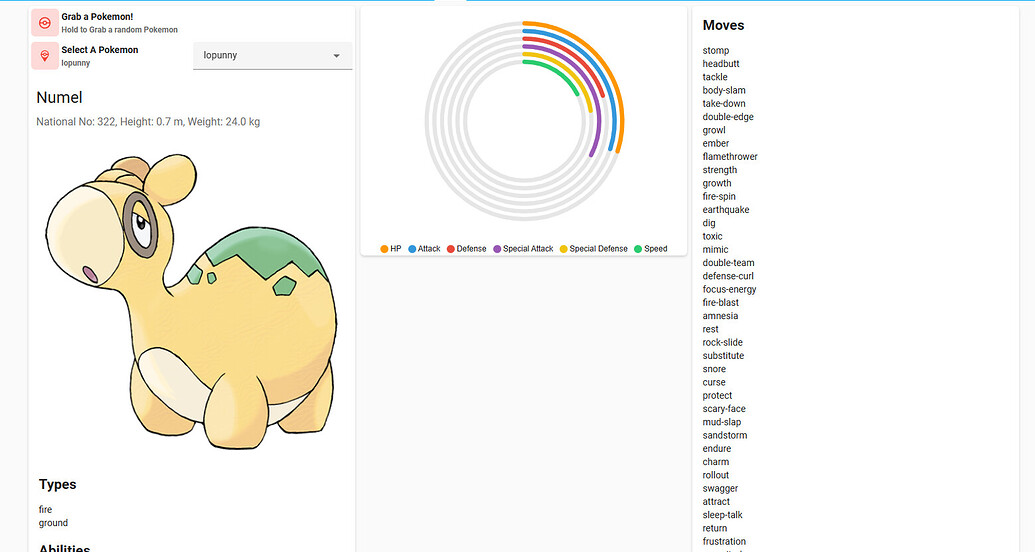
Task: Click the 'sleep-talk' move
Action: [723, 514]
